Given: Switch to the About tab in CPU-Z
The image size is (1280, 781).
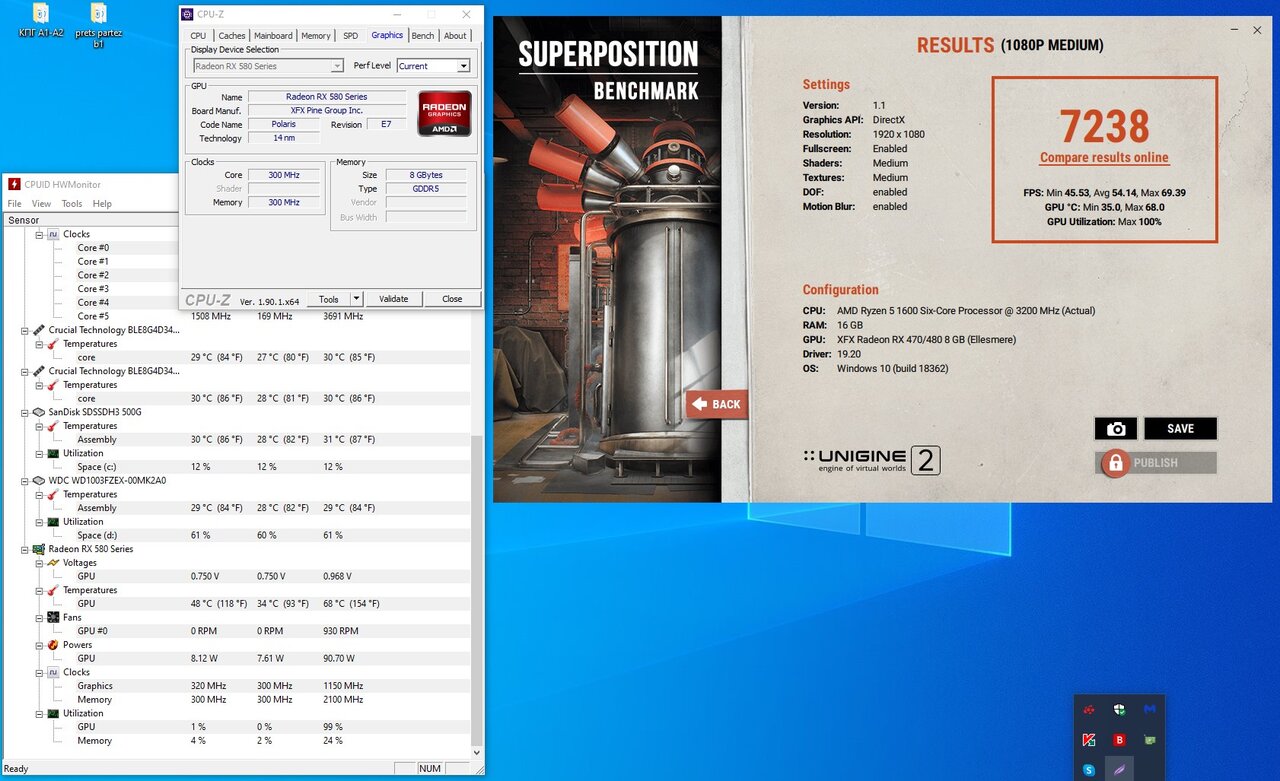Looking at the screenshot, I should coord(455,35).
